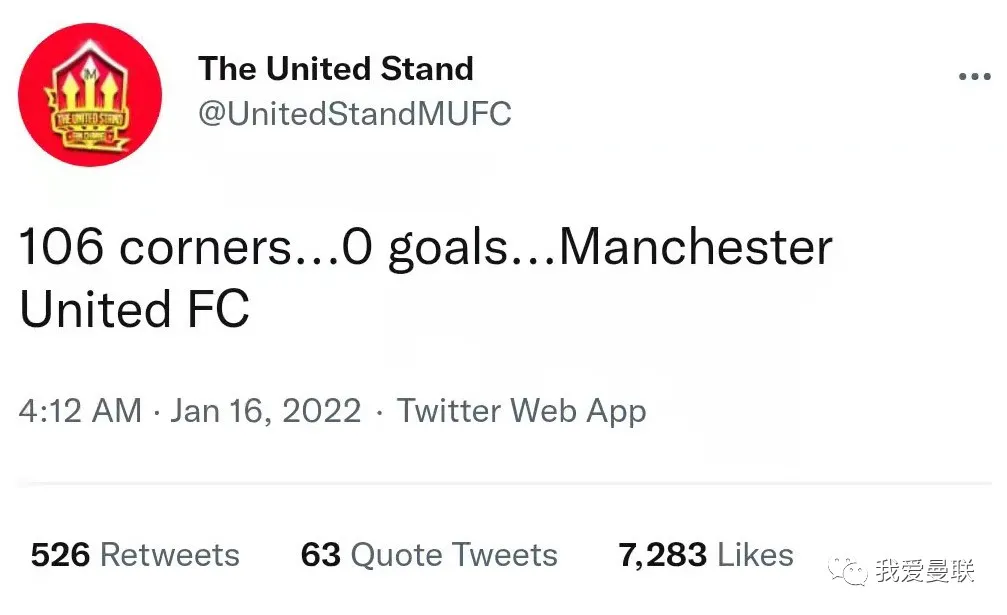Click the display name The United Stand
The width and height of the screenshot is (1007, 615).
coord(335,69)
